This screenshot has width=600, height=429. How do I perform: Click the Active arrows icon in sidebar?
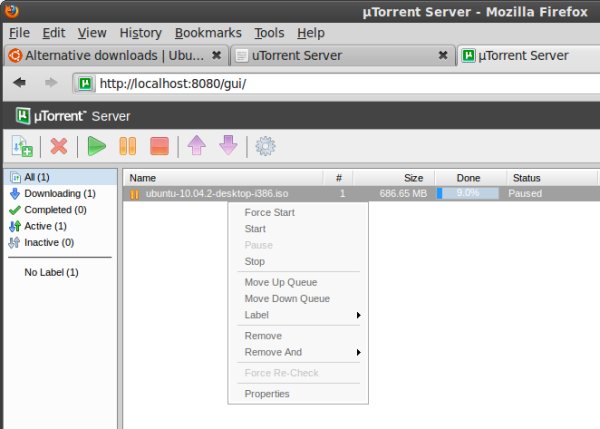pyautogui.click(x=15, y=226)
